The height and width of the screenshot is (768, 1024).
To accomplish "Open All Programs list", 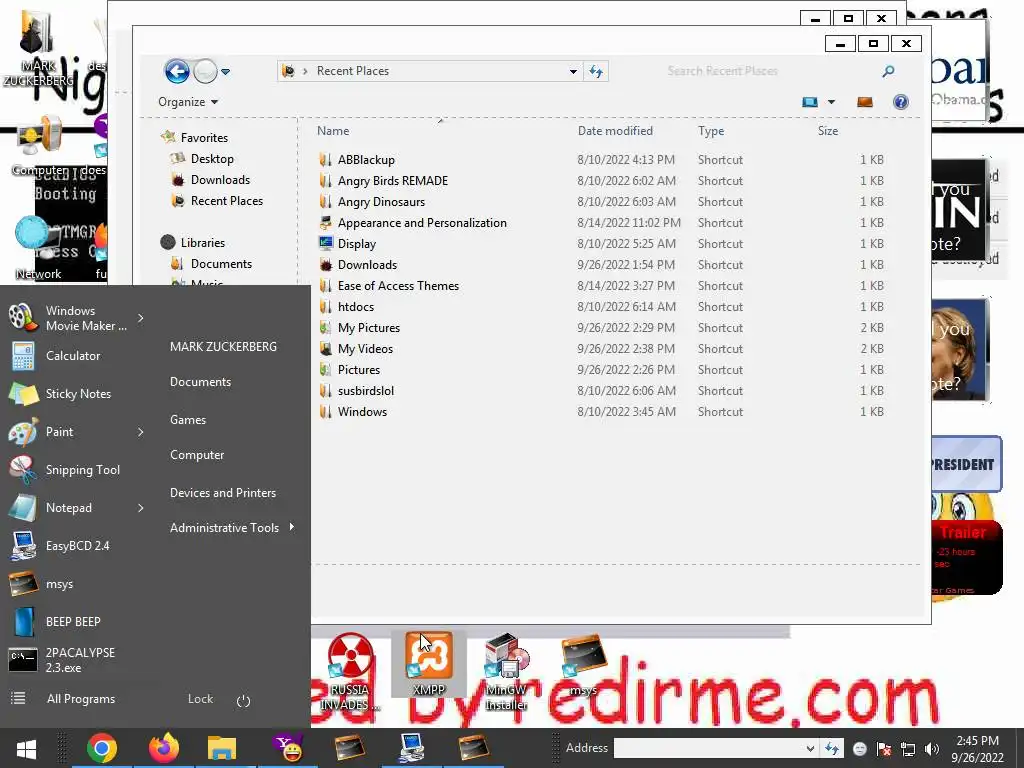I will click(80, 699).
